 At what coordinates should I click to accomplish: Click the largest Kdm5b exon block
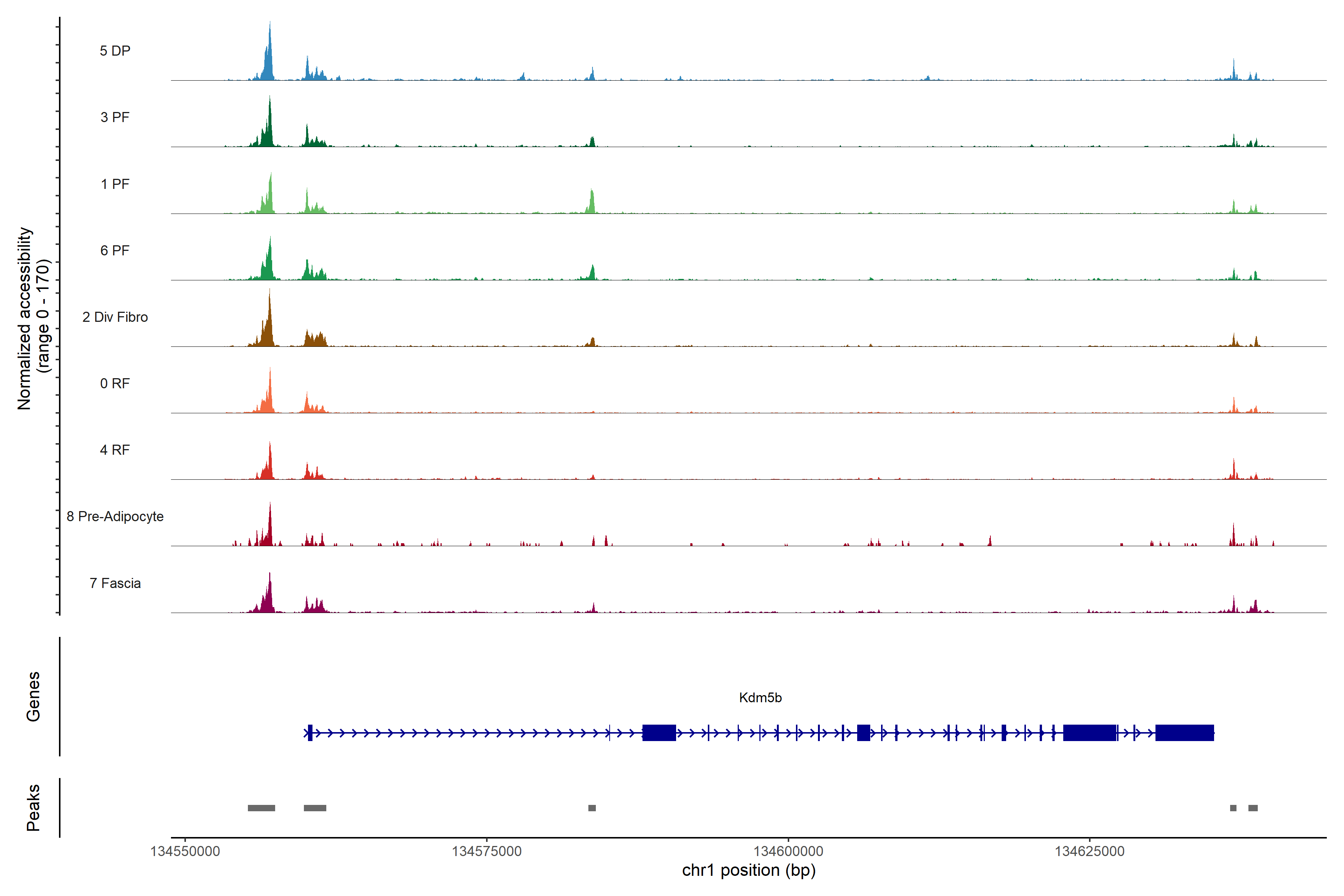click(1184, 732)
